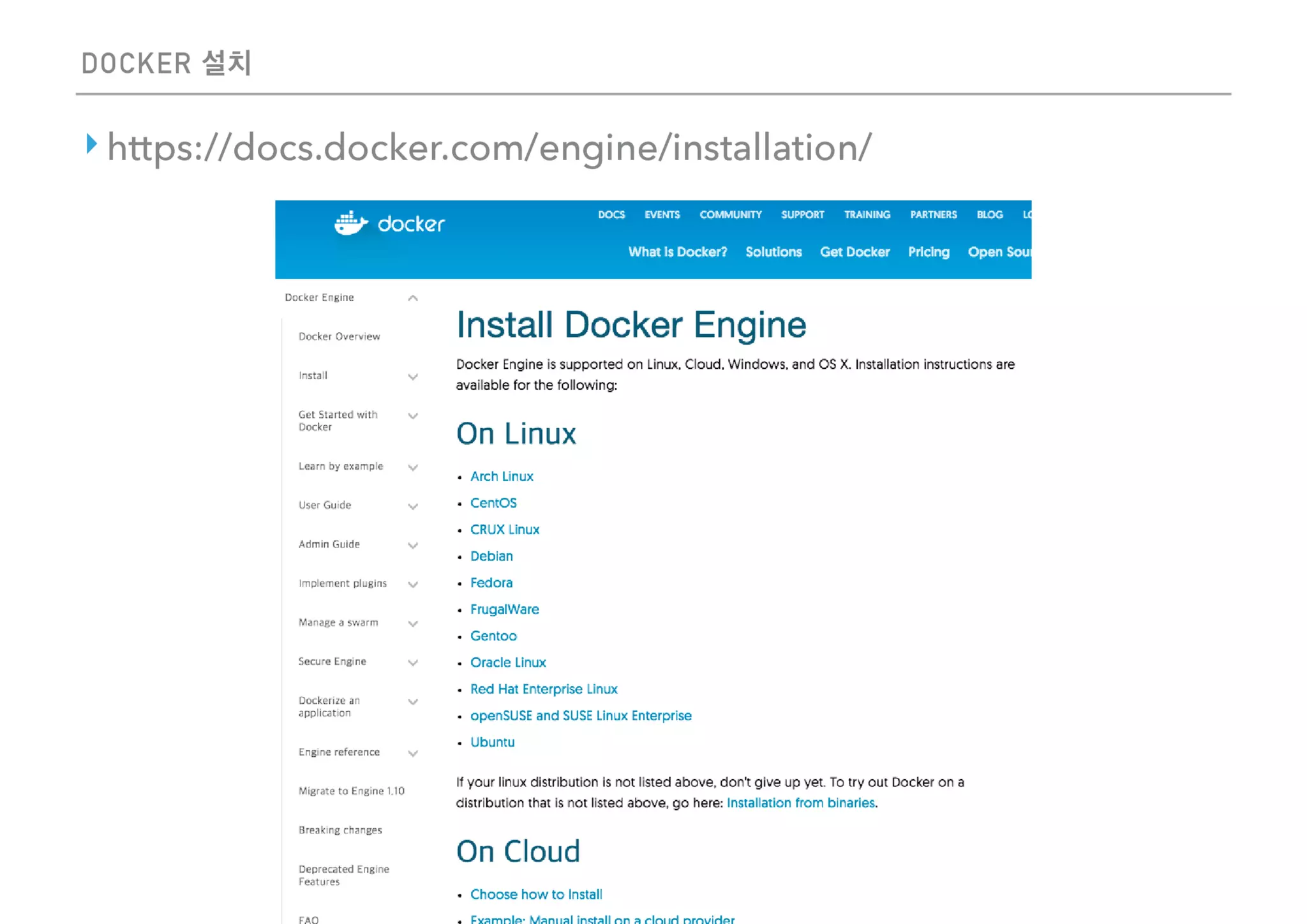Screen dimensions: 1307x924
Task: Open the DOCS top menu
Action: click(611, 215)
